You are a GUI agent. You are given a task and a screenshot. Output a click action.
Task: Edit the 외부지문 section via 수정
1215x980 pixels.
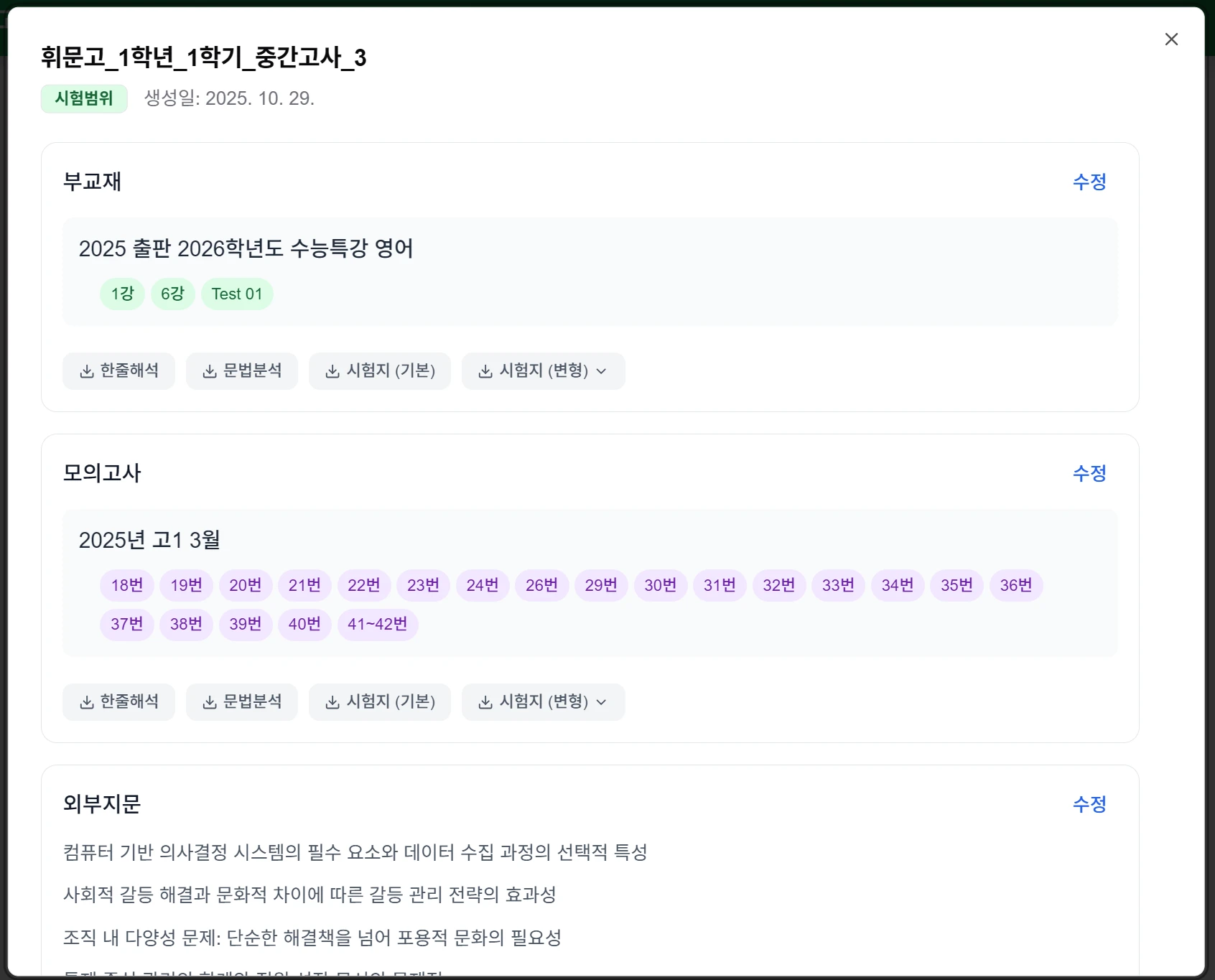pos(1089,804)
